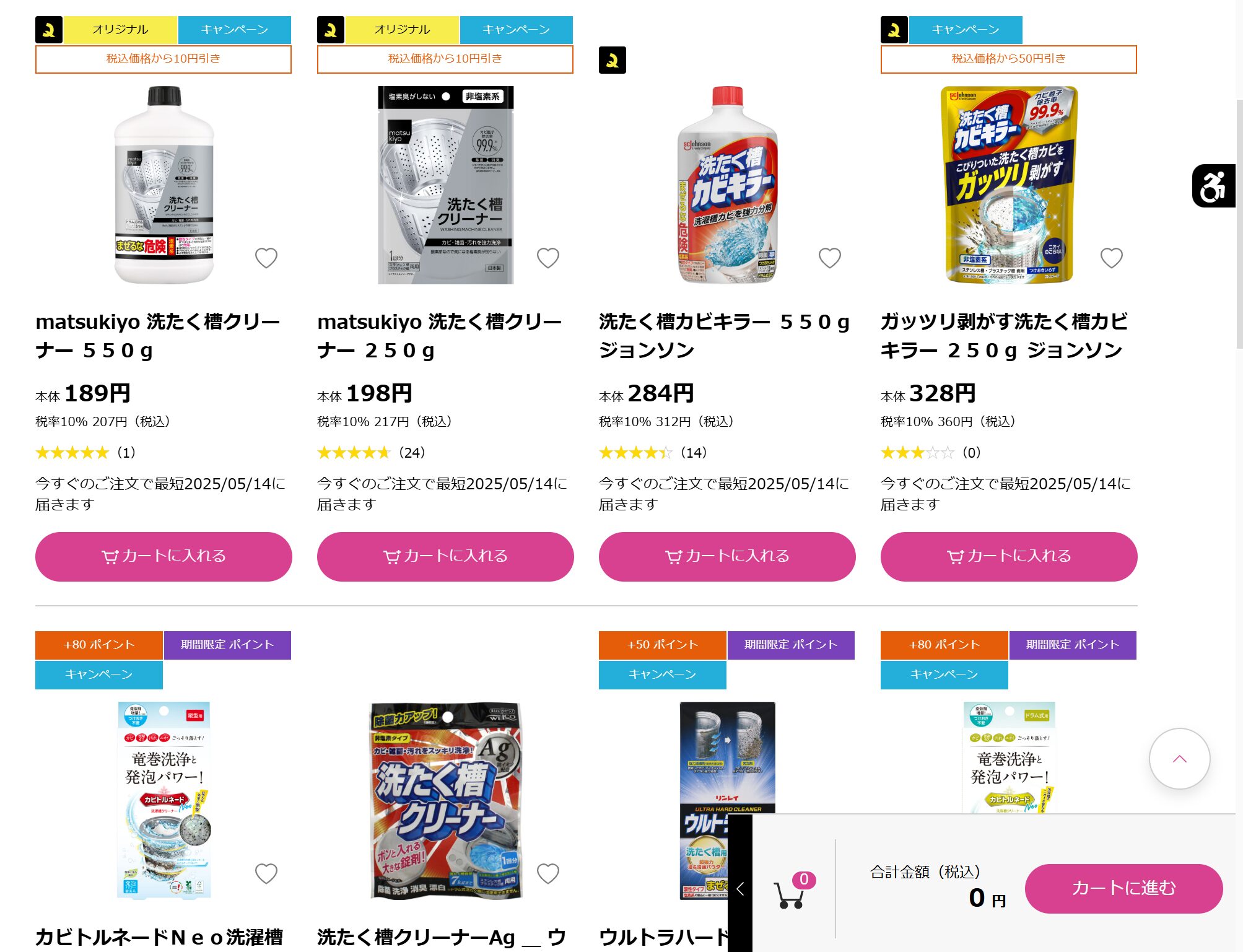This screenshot has width=1243, height=952.
Task: Select キャンペーン tag on ガッツリ剥がす product
Action: [x=966, y=30]
